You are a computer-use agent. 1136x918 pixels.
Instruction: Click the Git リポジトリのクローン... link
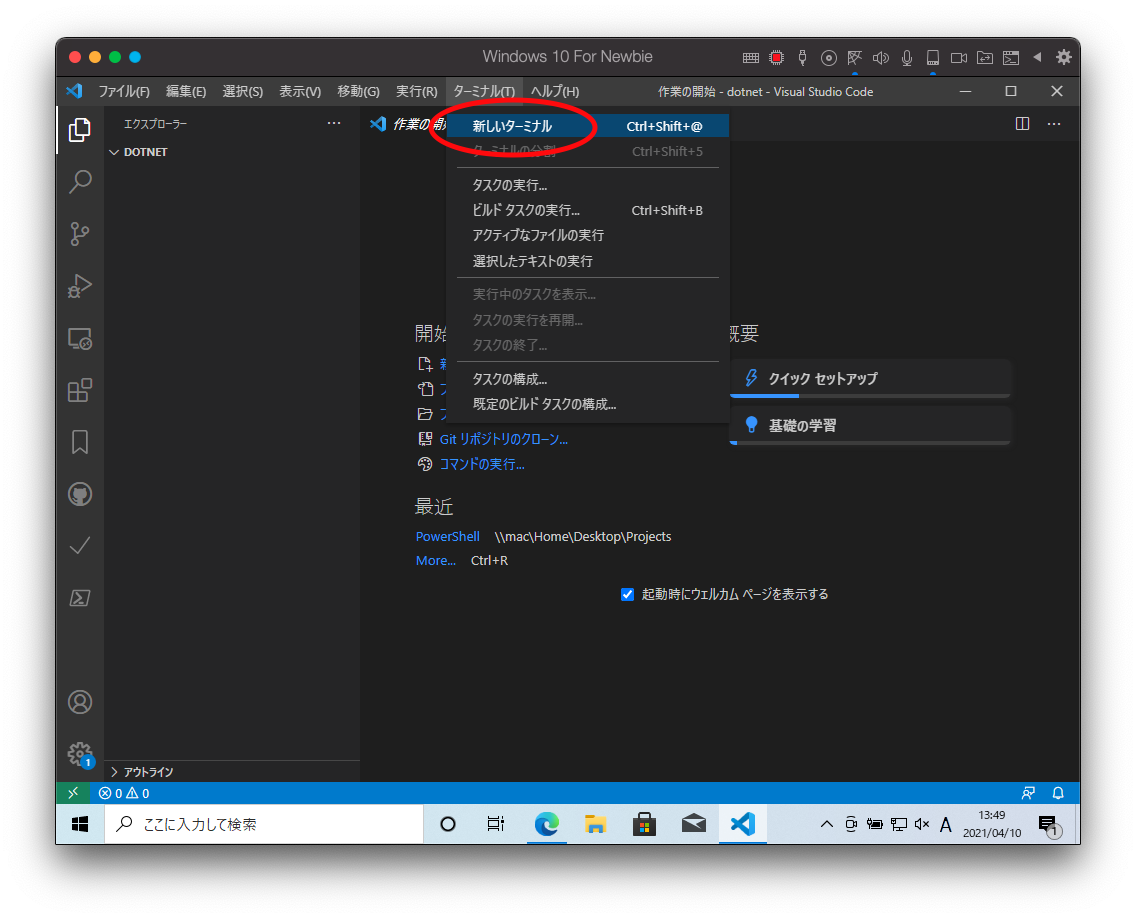point(504,439)
